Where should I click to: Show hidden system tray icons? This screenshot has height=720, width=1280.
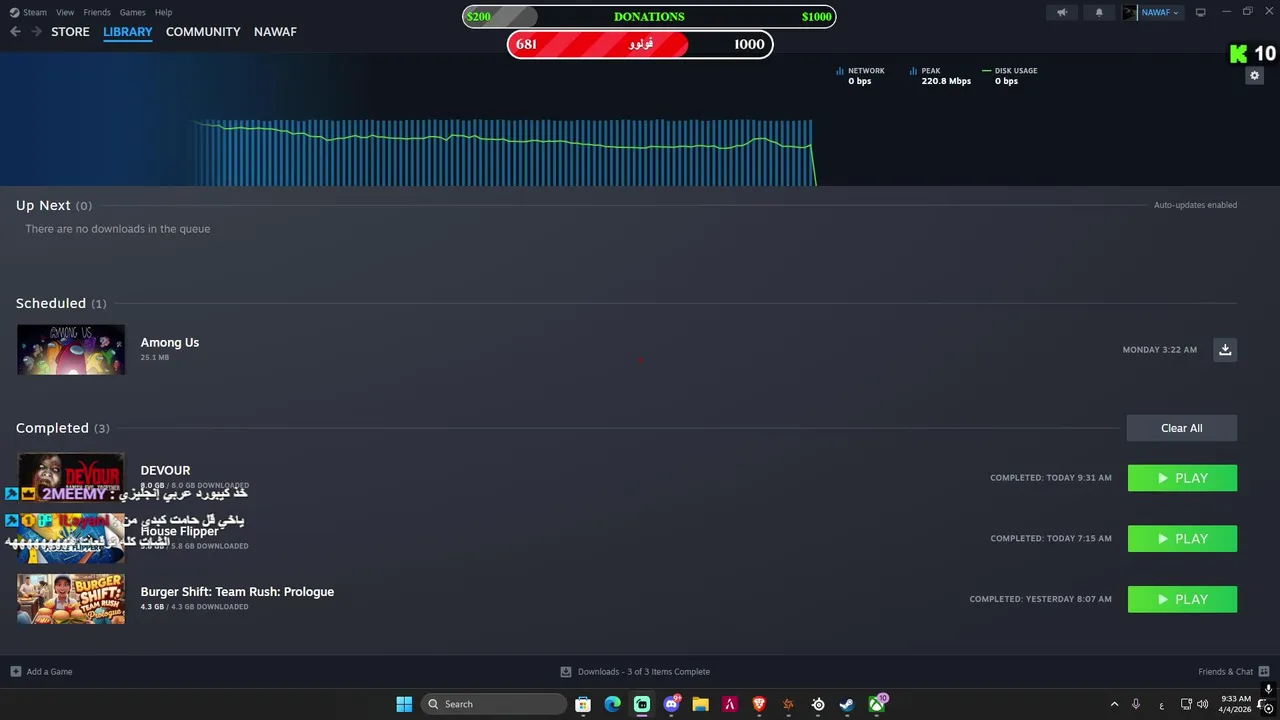point(1114,704)
